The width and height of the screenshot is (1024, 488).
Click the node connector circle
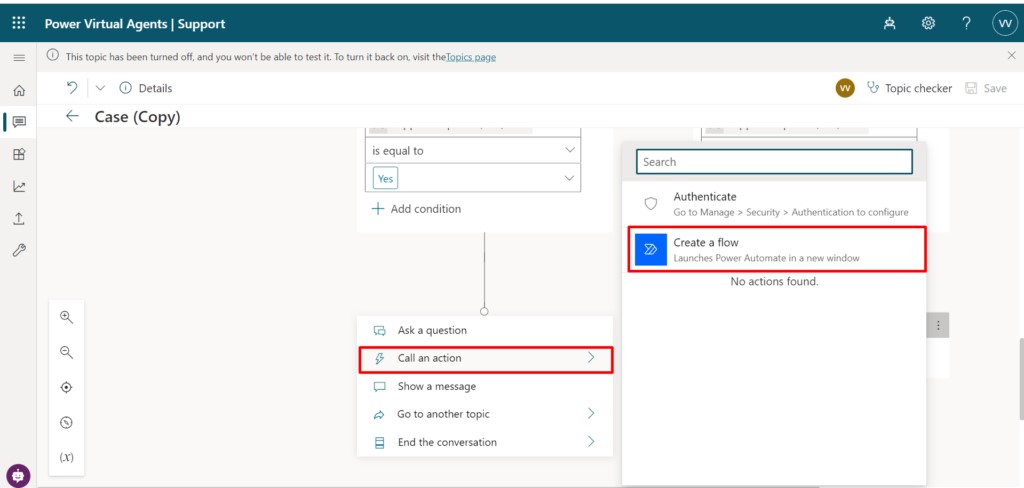(484, 312)
